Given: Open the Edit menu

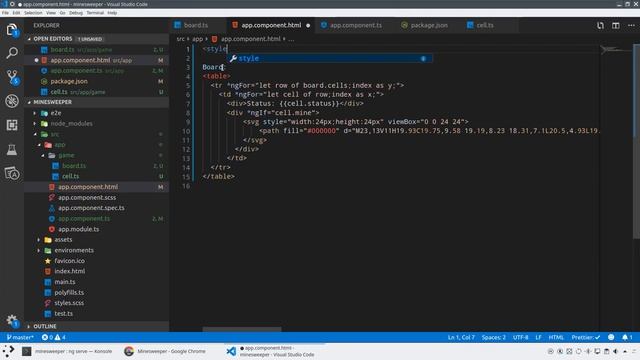Looking at the screenshot, I should 16,13.
